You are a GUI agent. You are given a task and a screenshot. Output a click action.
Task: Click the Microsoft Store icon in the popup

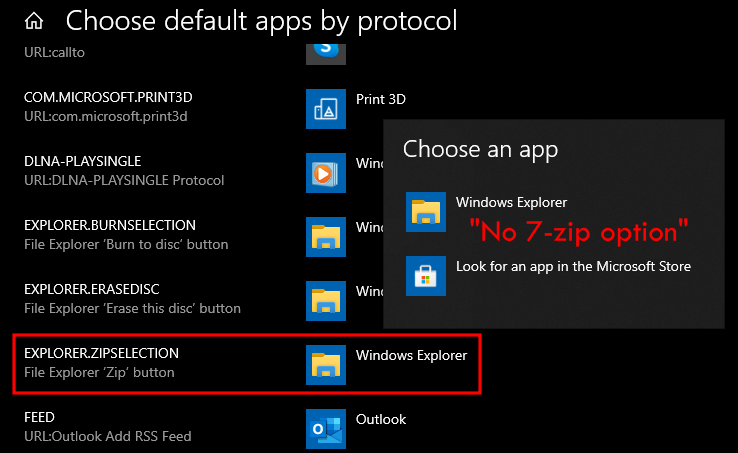426,276
